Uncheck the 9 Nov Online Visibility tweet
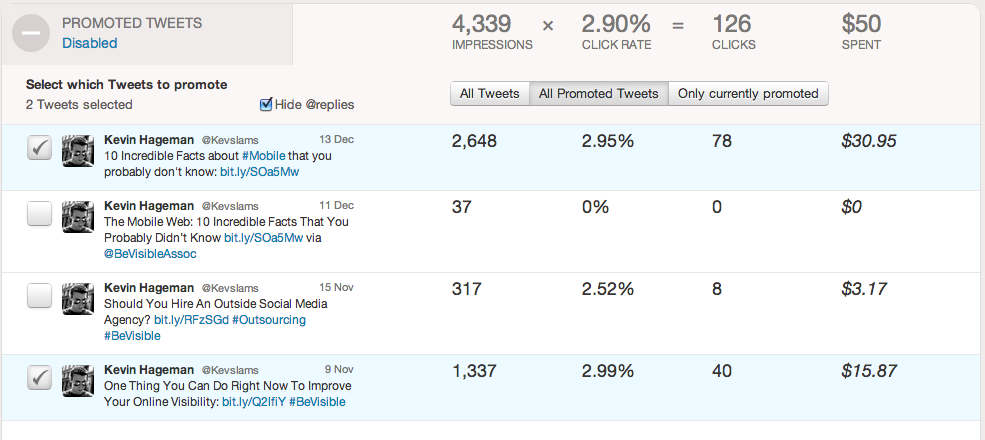 [x=39, y=378]
